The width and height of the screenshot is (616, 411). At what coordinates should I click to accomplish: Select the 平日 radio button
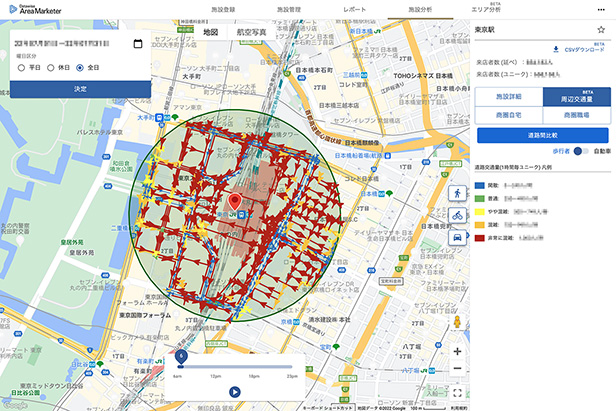point(21,68)
